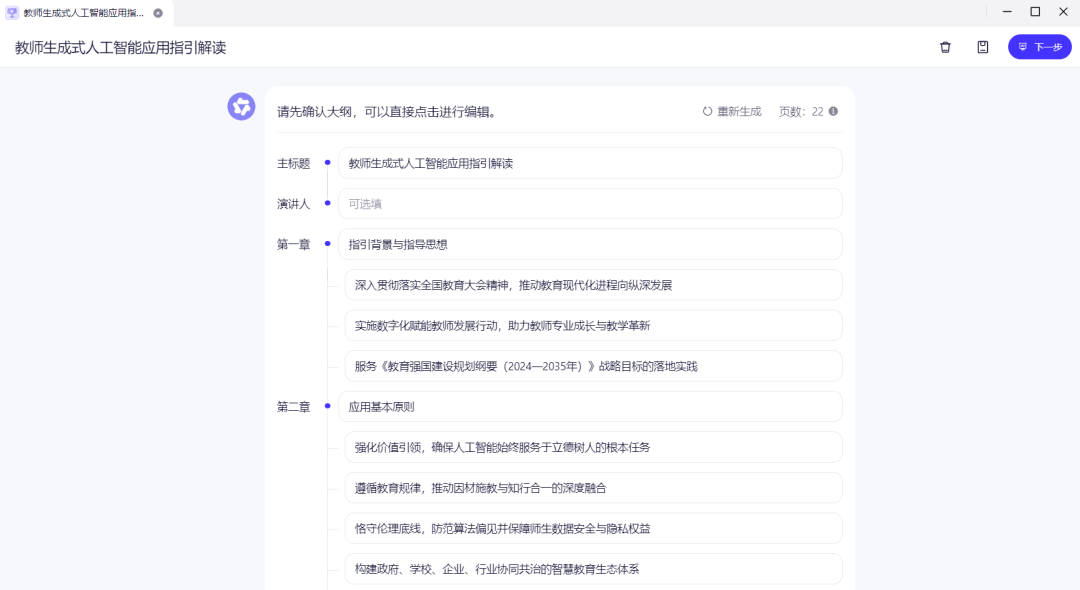Save the outline via the save icon
The height and width of the screenshot is (590, 1080).
[982, 47]
